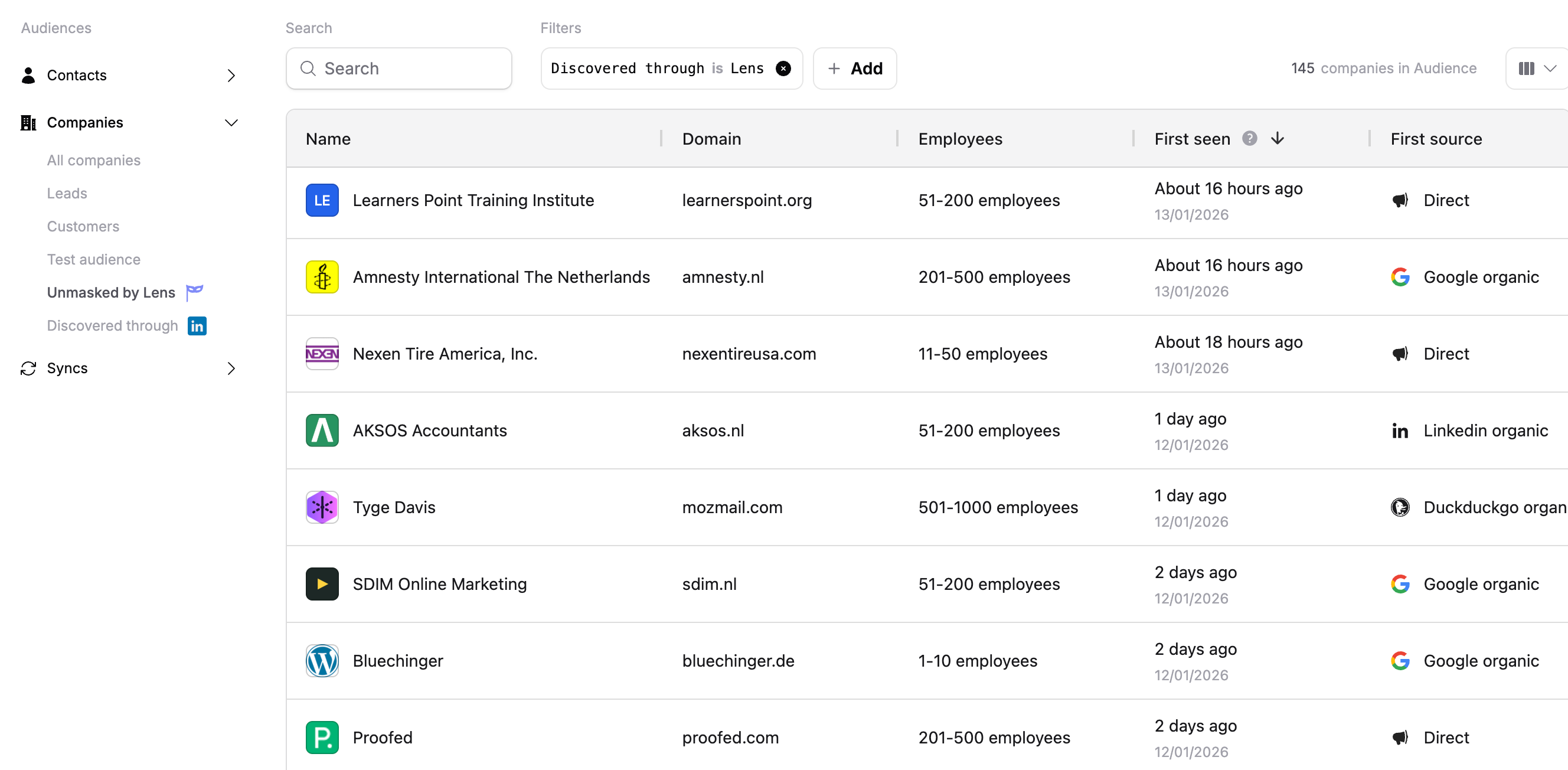Select Unmasked by Lens audience
The image size is (1568, 770).
tap(111, 293)
